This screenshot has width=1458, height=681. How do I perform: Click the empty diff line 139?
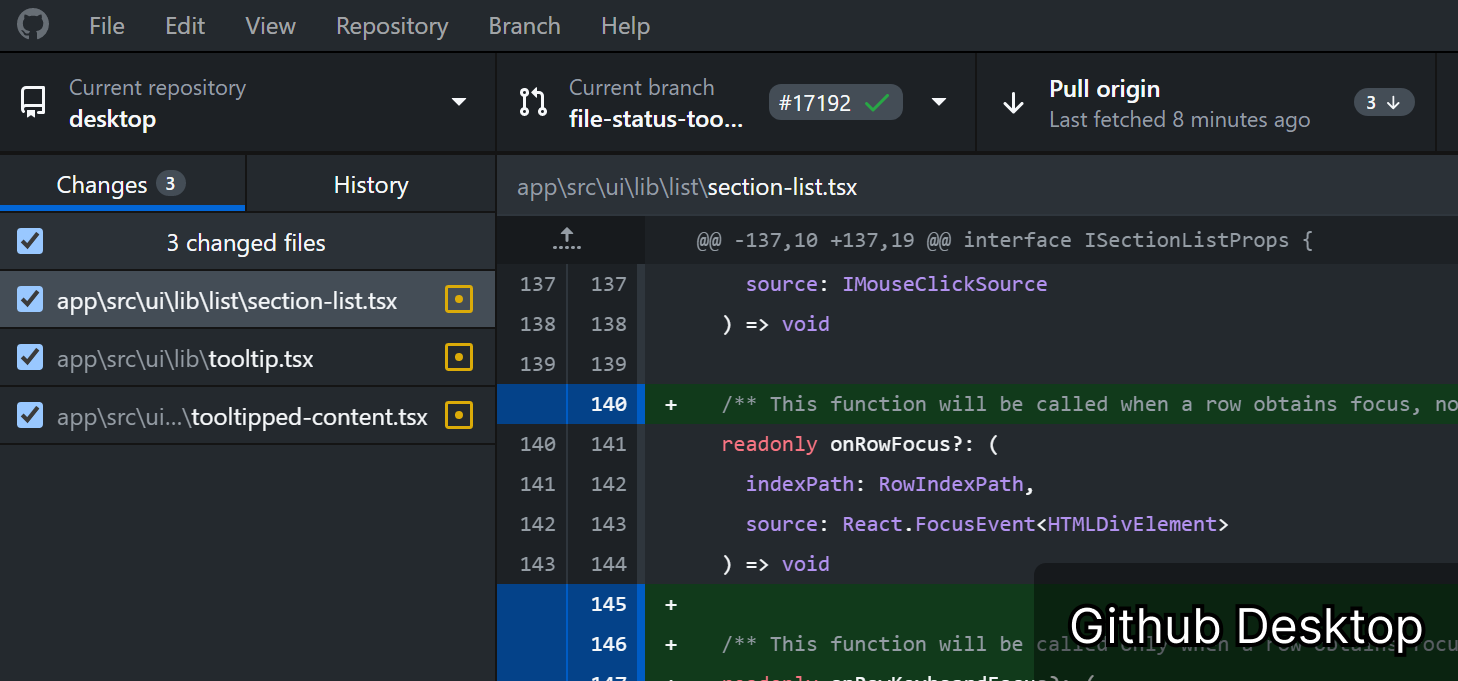coord(1051,364)
